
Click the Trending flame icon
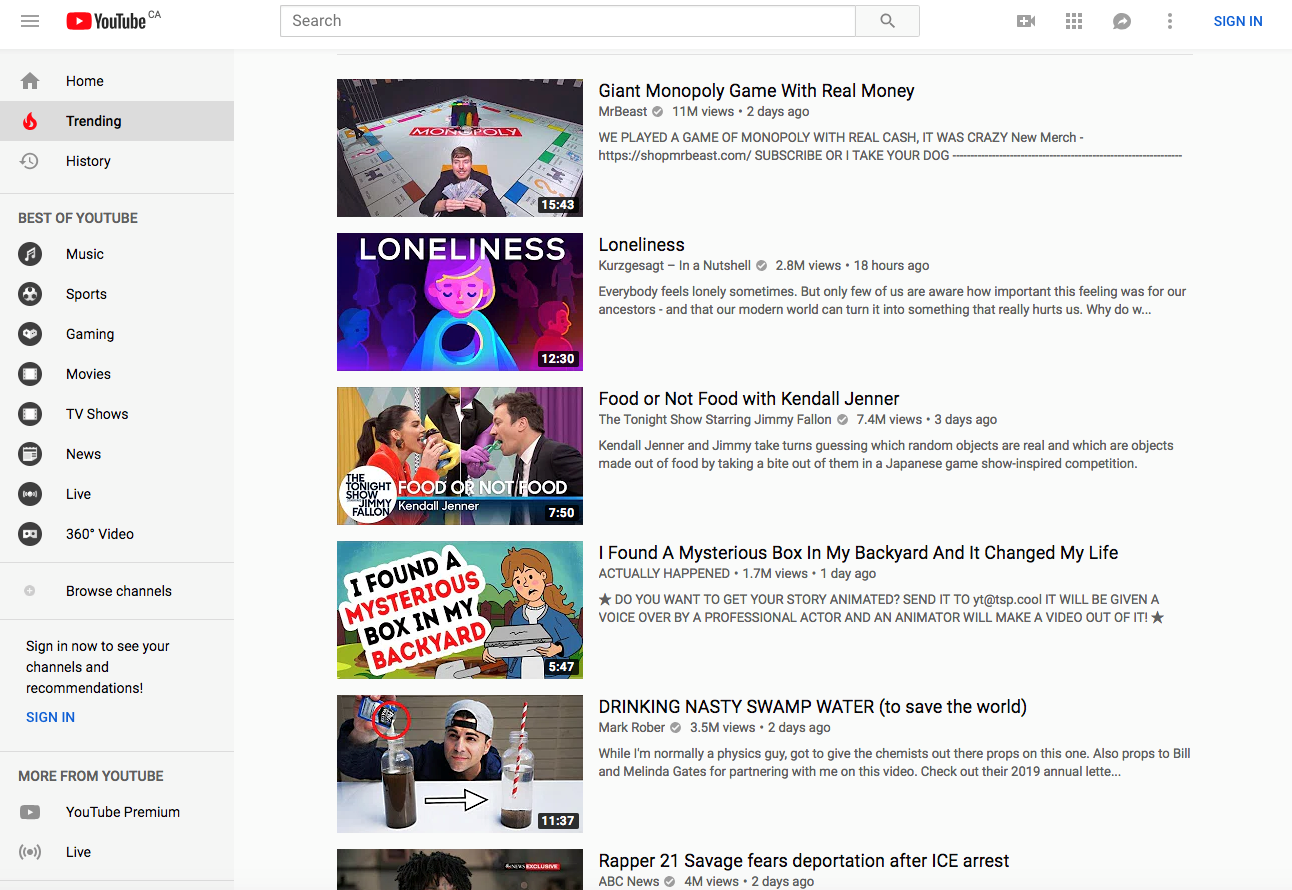30,121
